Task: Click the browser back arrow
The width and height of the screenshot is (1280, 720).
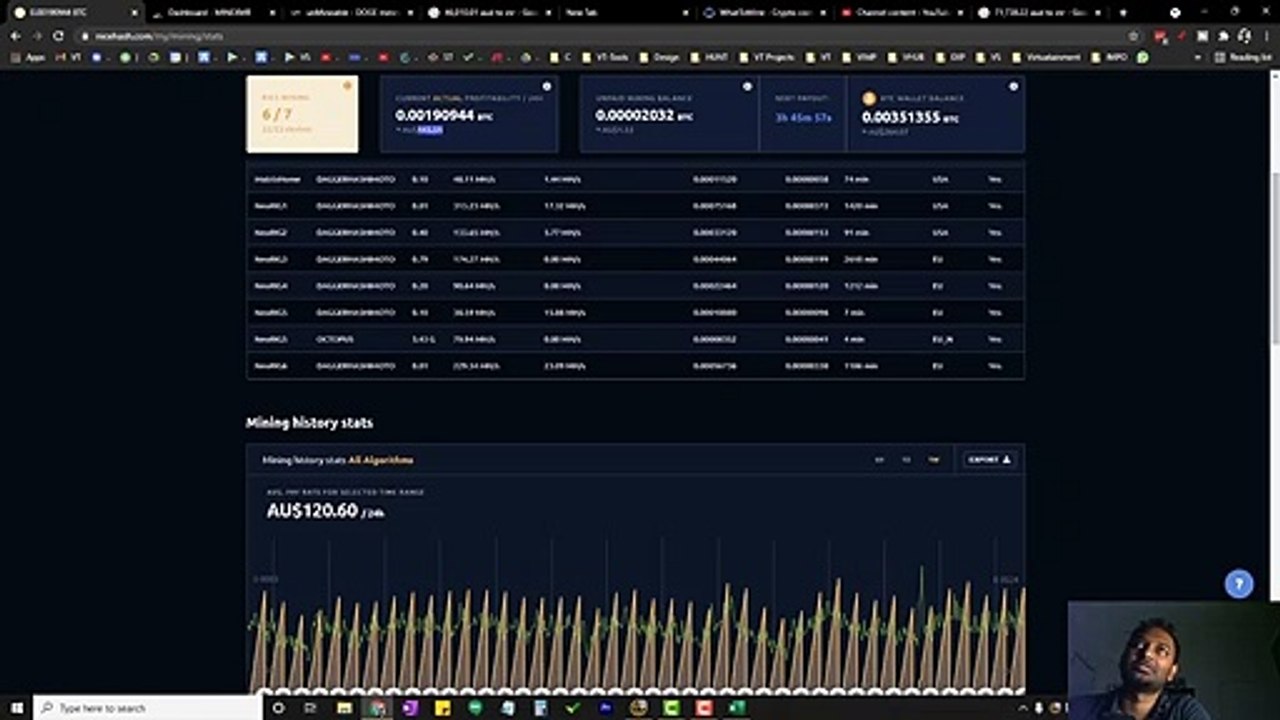Action: (x=15, y=36)
